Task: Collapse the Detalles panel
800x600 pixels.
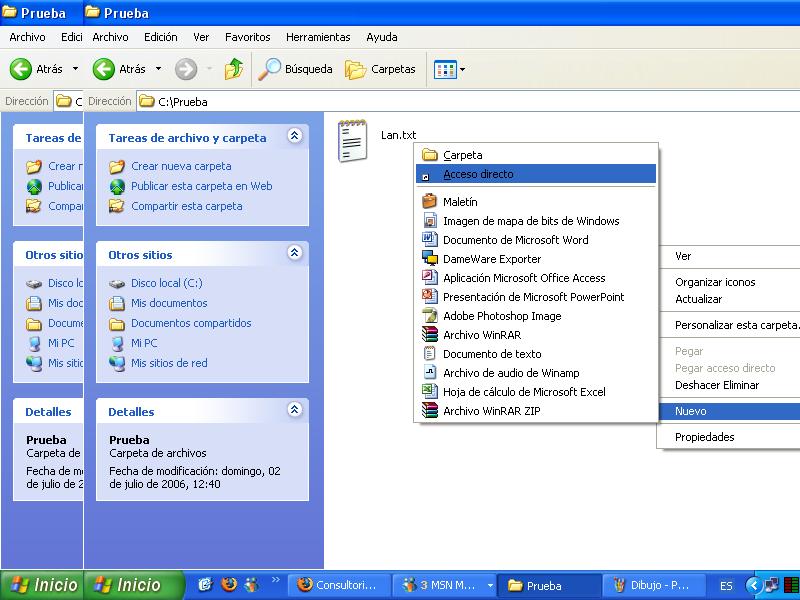Action: pyautogui.click(x=294, y=410)
